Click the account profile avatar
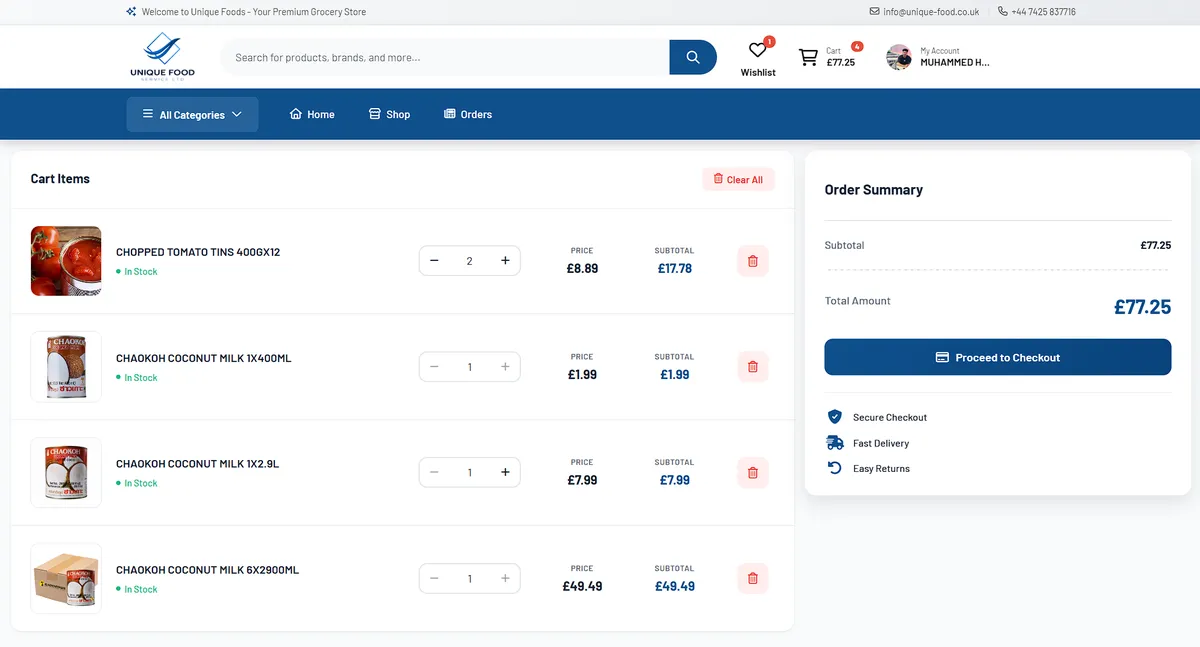 [x=899, y=57]
